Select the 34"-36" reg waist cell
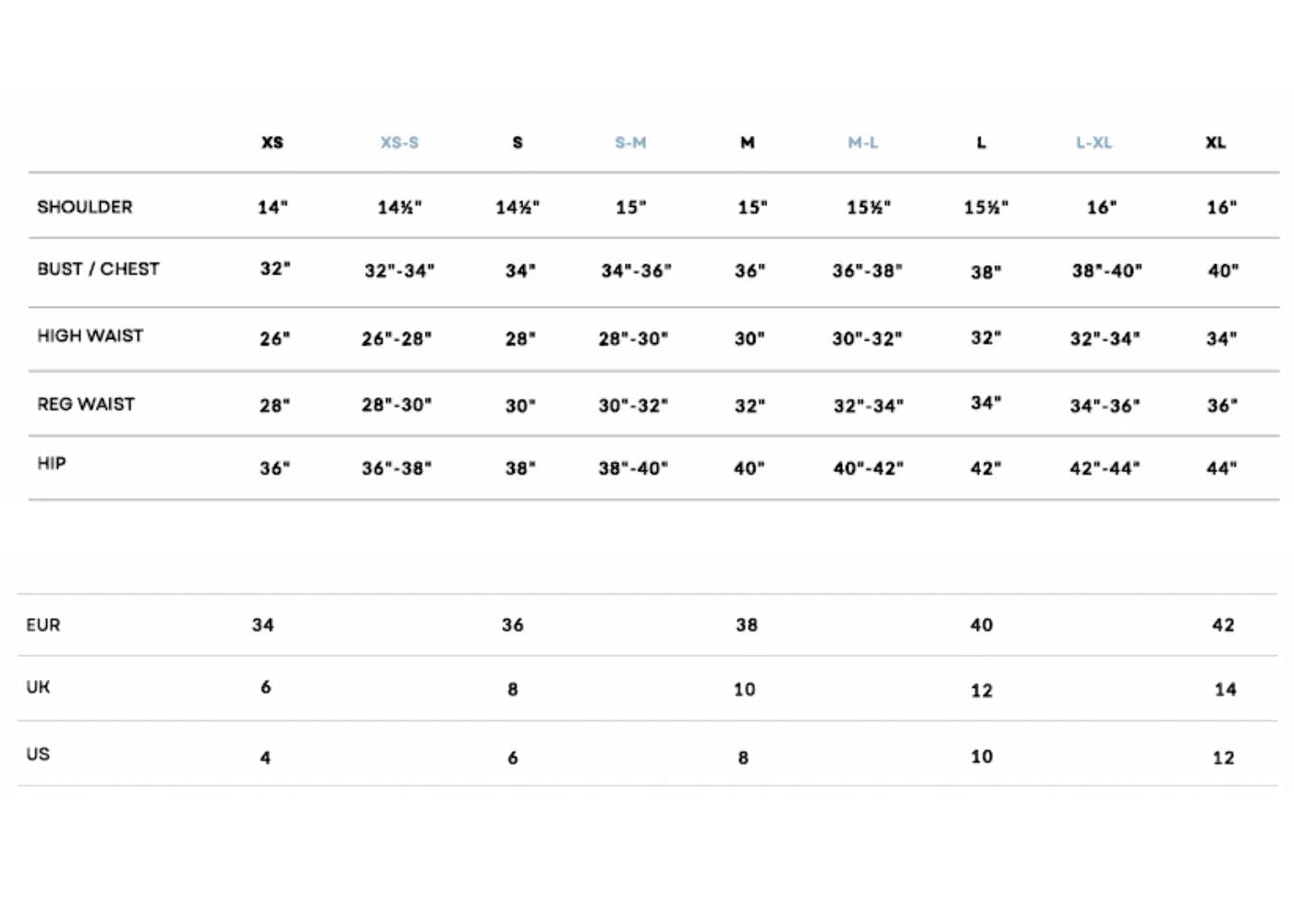1294x924 pixels. pos(1105,406)
